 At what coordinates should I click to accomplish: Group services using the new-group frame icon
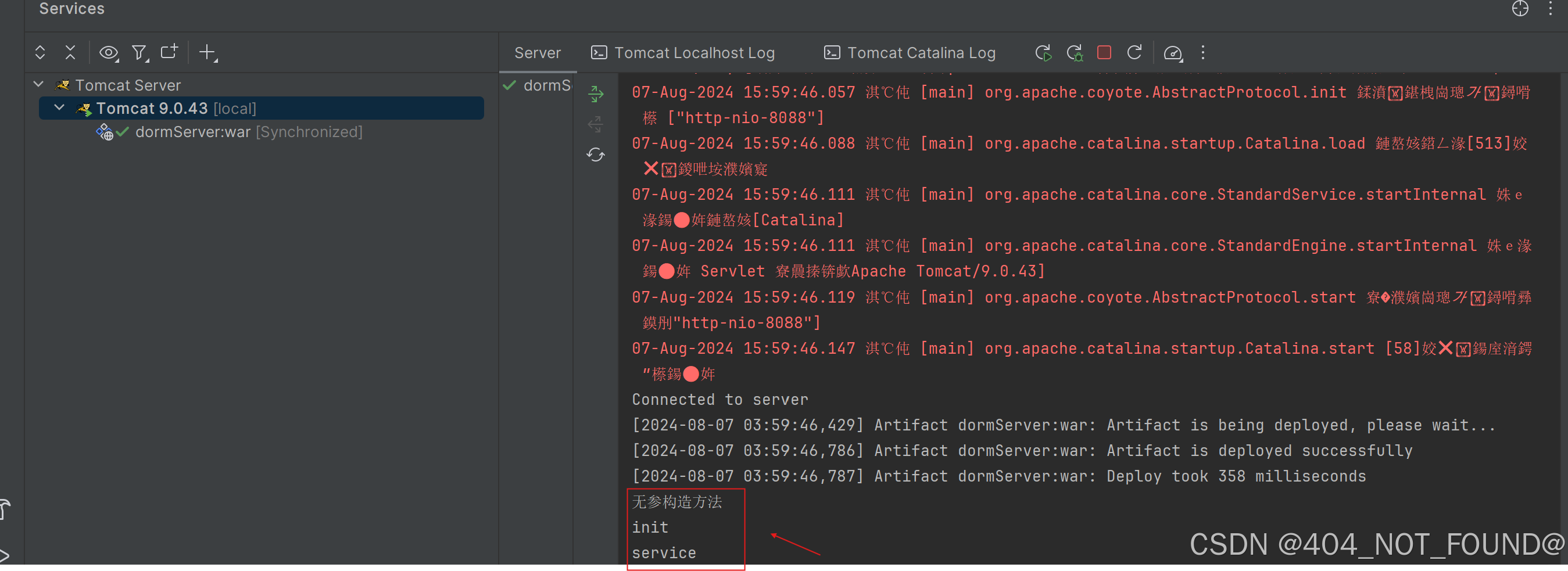pos(169,52)
